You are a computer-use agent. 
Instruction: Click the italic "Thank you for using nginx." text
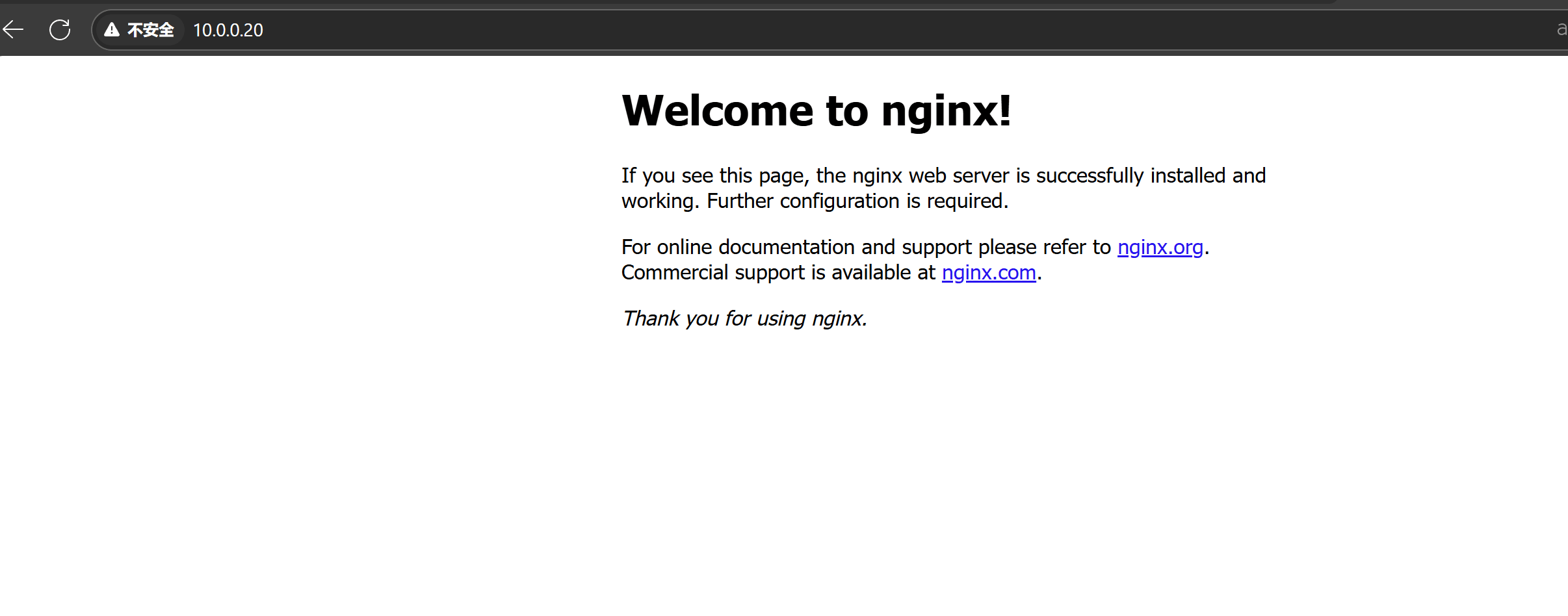click(744, 318)
